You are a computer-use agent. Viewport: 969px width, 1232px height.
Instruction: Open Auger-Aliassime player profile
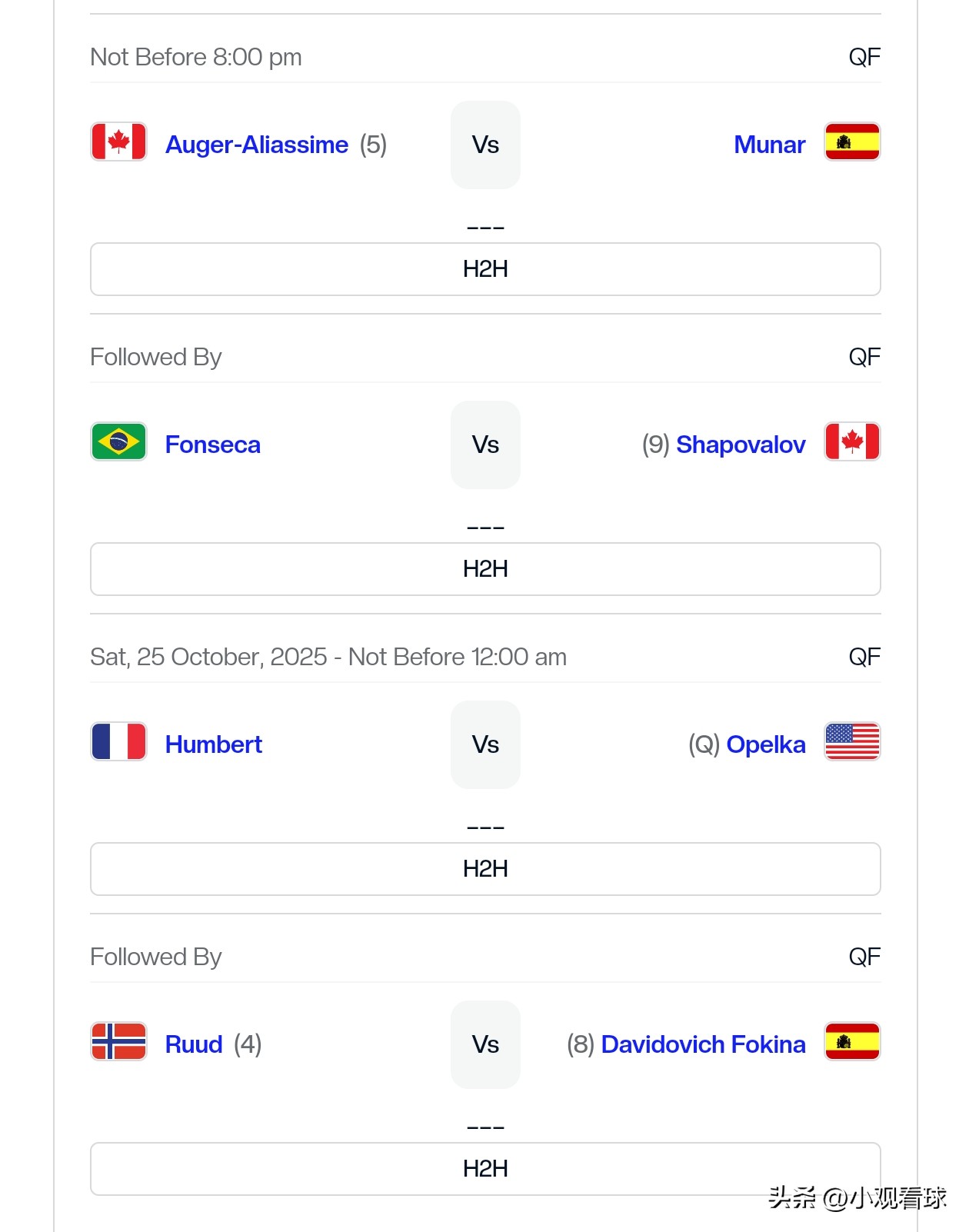pyautogui.click(x=257, y=145)
